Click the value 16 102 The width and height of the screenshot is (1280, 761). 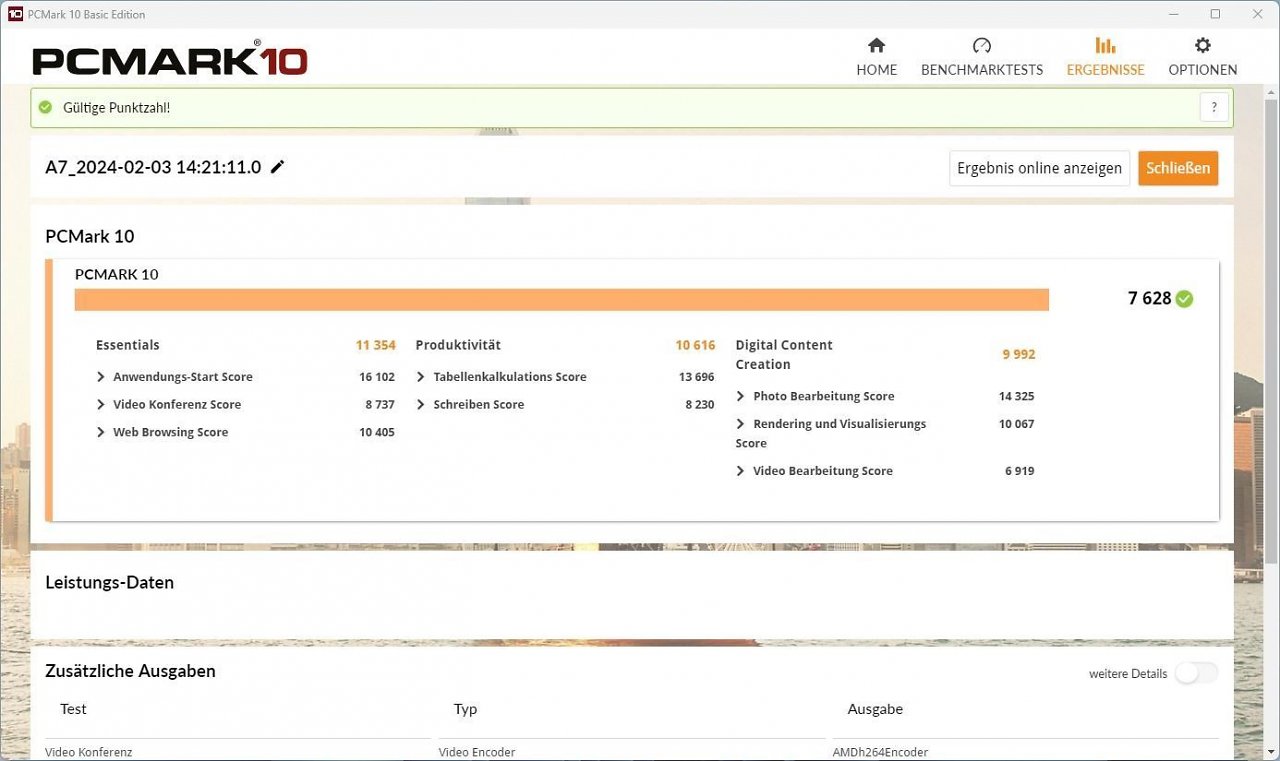[x=377, y=377]
